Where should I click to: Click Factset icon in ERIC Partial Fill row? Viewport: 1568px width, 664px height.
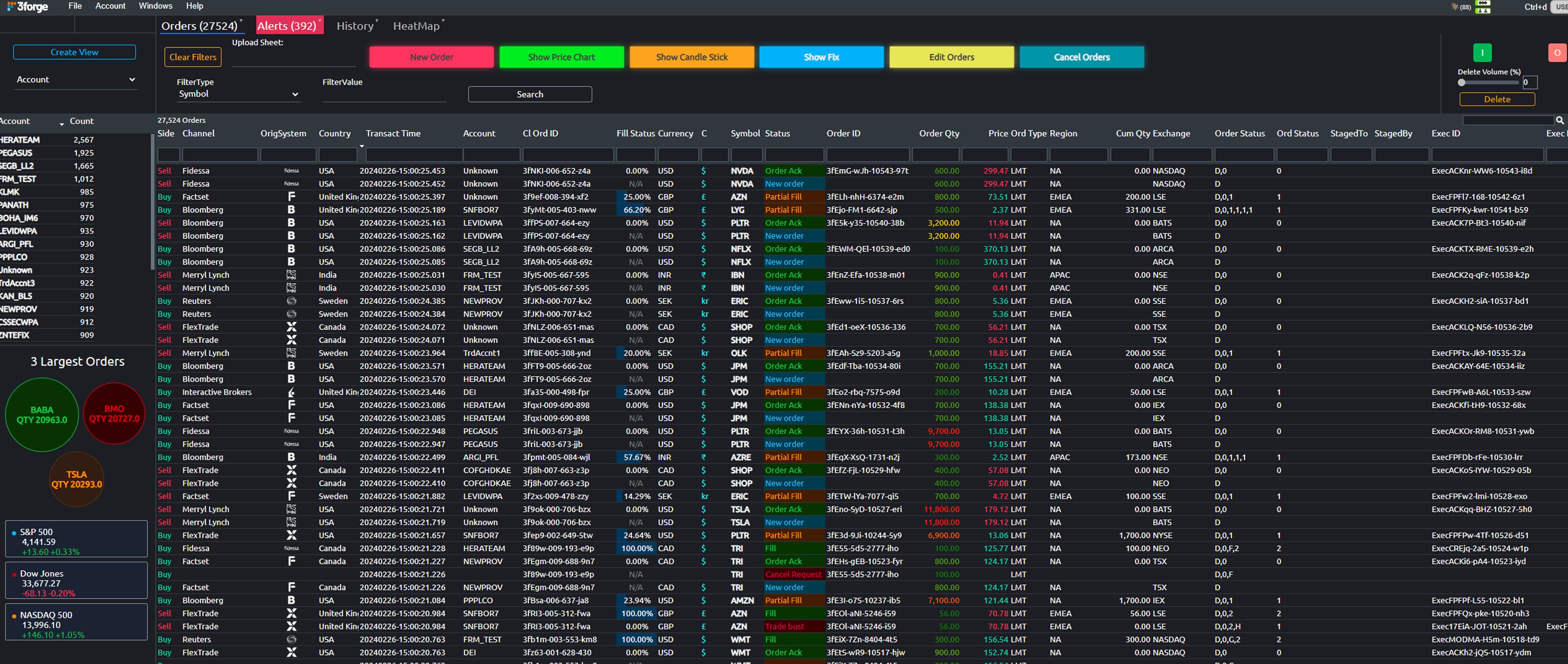click(x=292, y=496)
